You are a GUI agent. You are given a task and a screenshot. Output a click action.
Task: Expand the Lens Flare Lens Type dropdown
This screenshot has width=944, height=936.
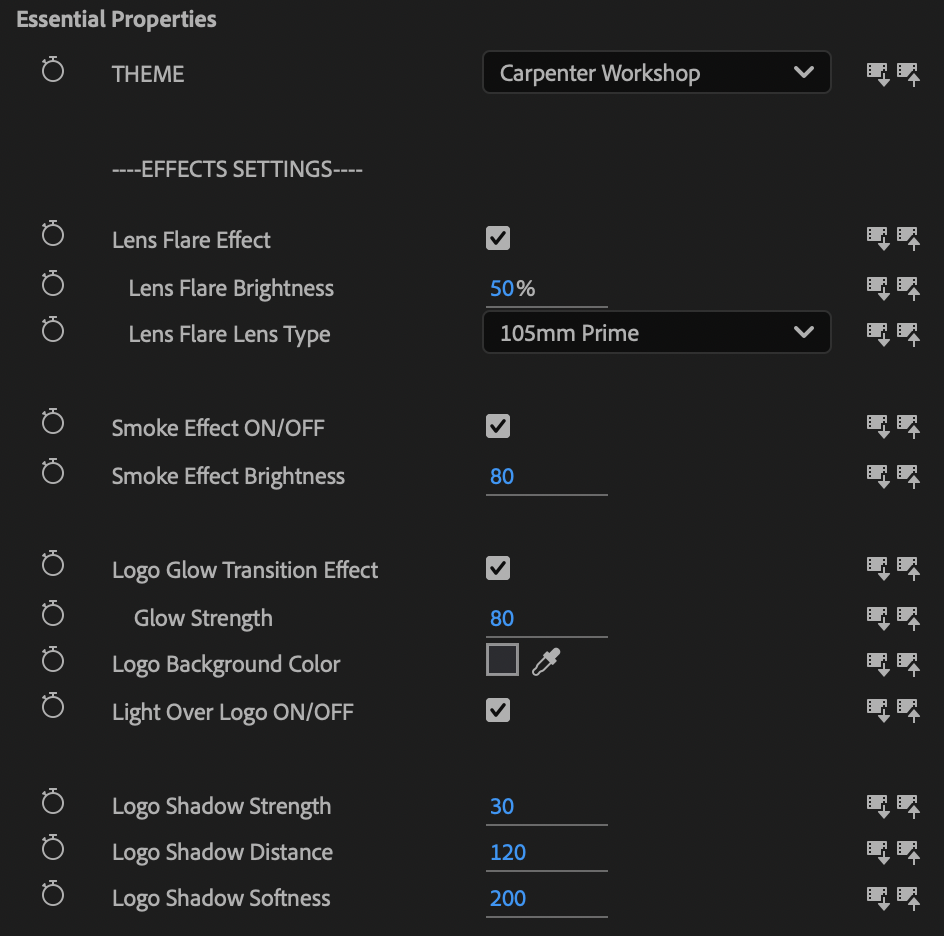click(x=656, y=333)
